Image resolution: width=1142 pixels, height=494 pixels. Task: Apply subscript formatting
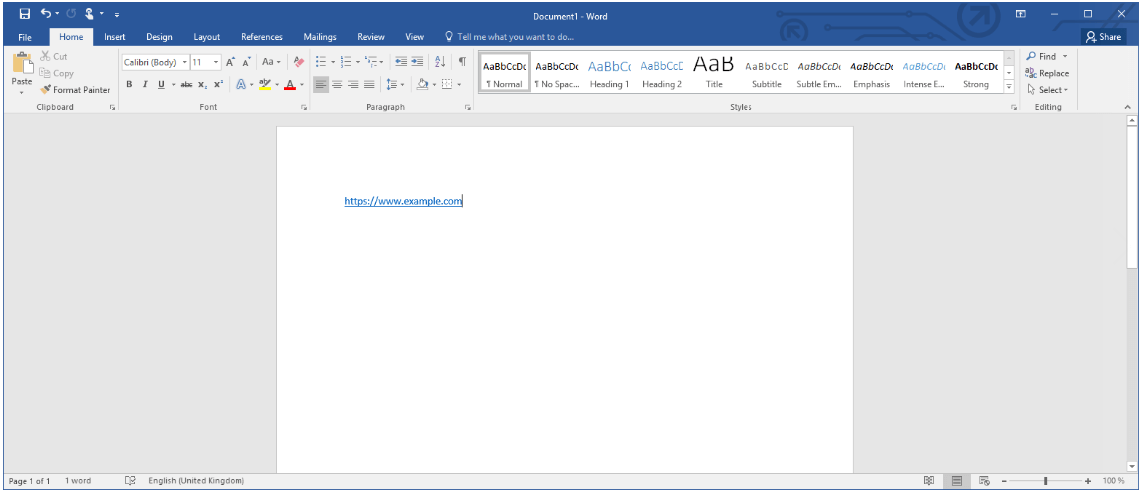point(202,85)
